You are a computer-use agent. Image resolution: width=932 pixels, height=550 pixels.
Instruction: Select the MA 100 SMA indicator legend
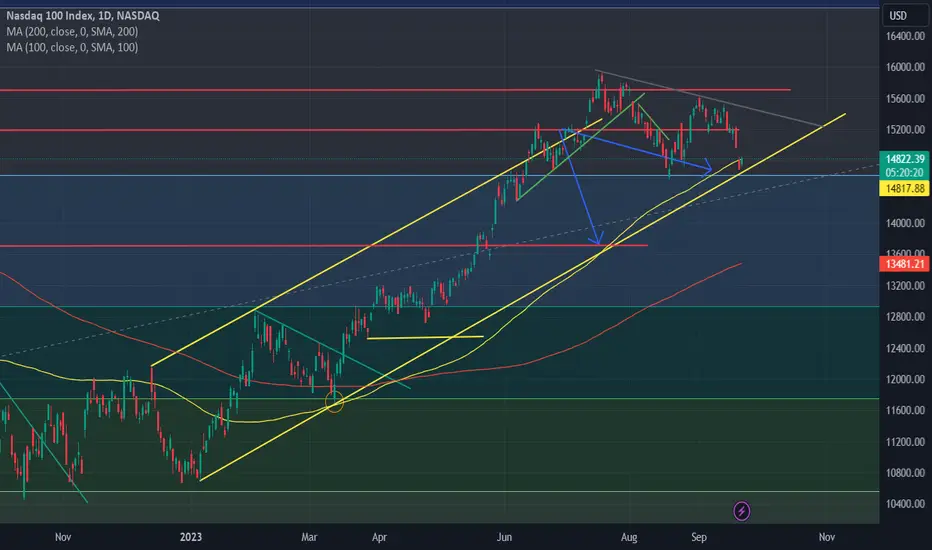tap(72, 48)
